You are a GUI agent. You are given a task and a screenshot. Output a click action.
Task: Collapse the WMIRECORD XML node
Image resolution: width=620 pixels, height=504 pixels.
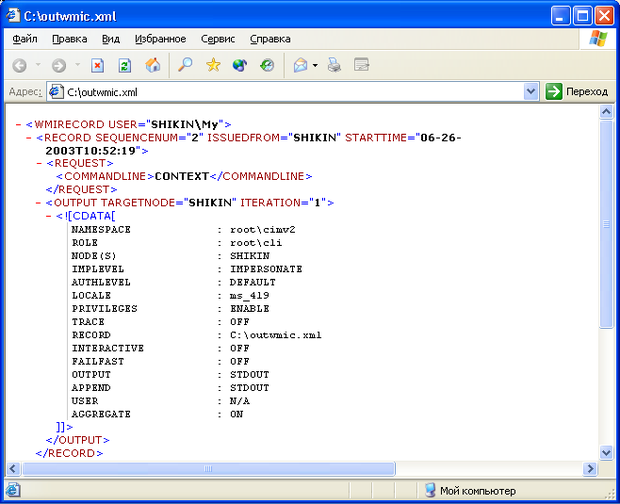pyautogui.click(x=19, y=124)
